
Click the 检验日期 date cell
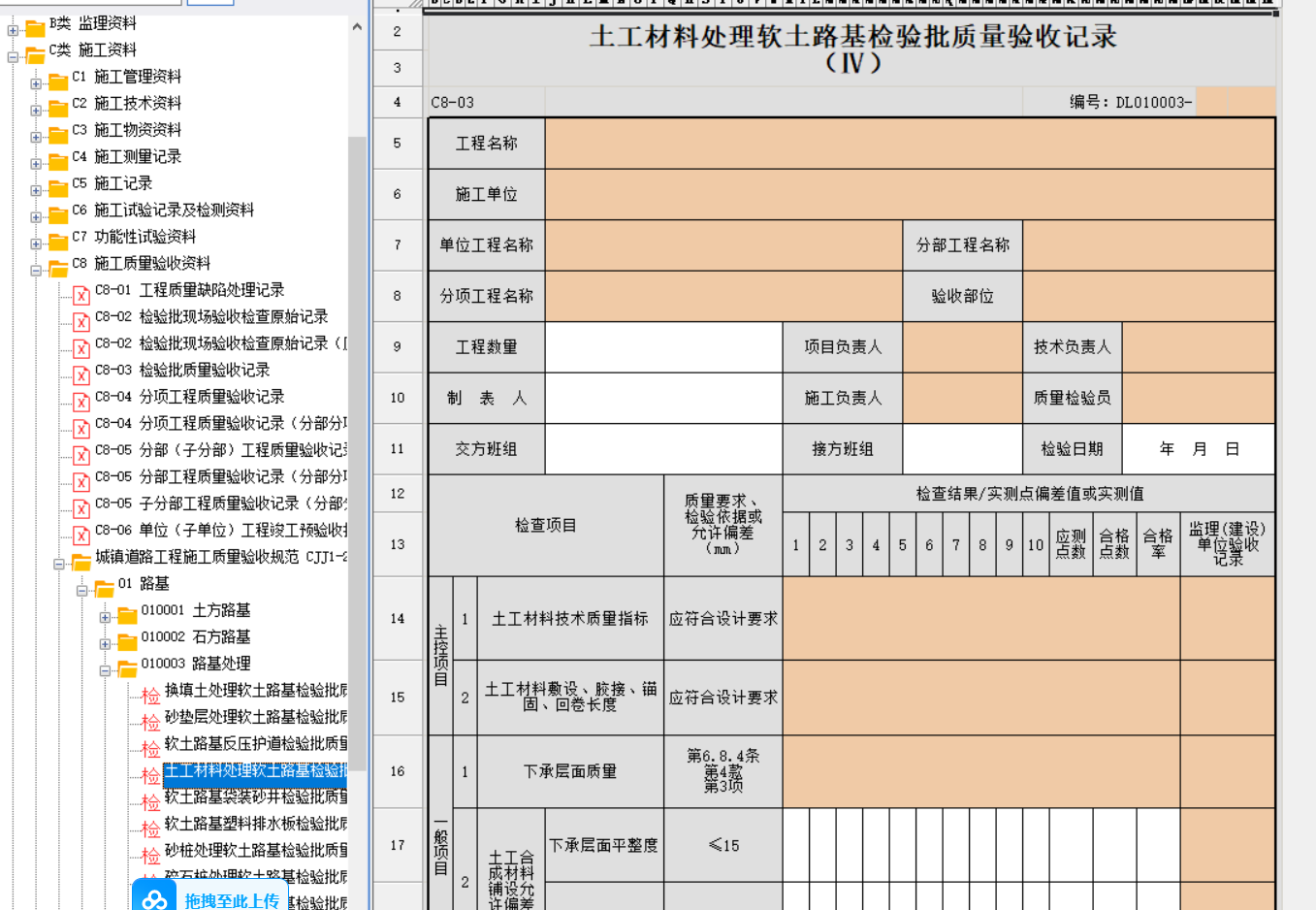point(1198,448)
